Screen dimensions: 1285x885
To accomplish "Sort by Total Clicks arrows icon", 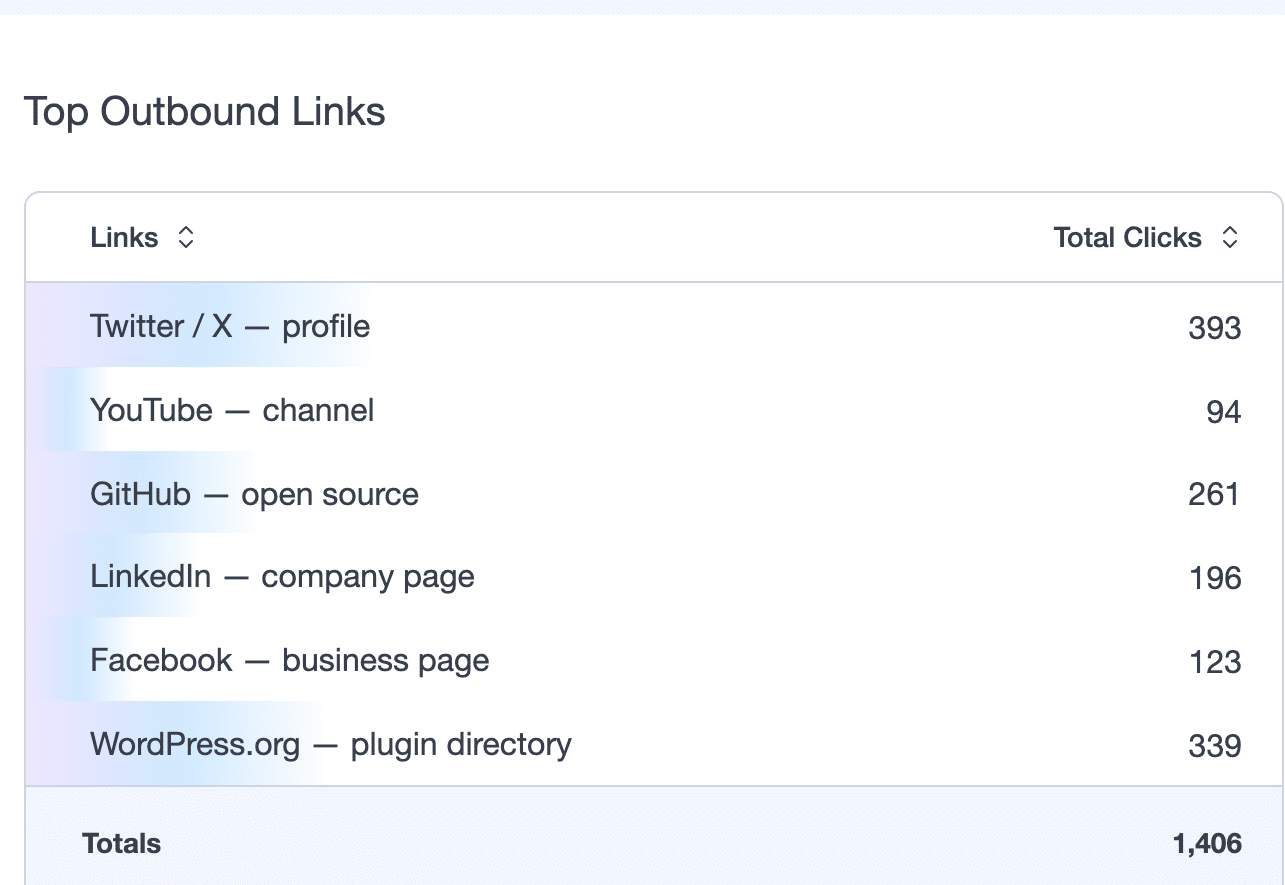I will pyautogui.click(x=1230, y=238).
